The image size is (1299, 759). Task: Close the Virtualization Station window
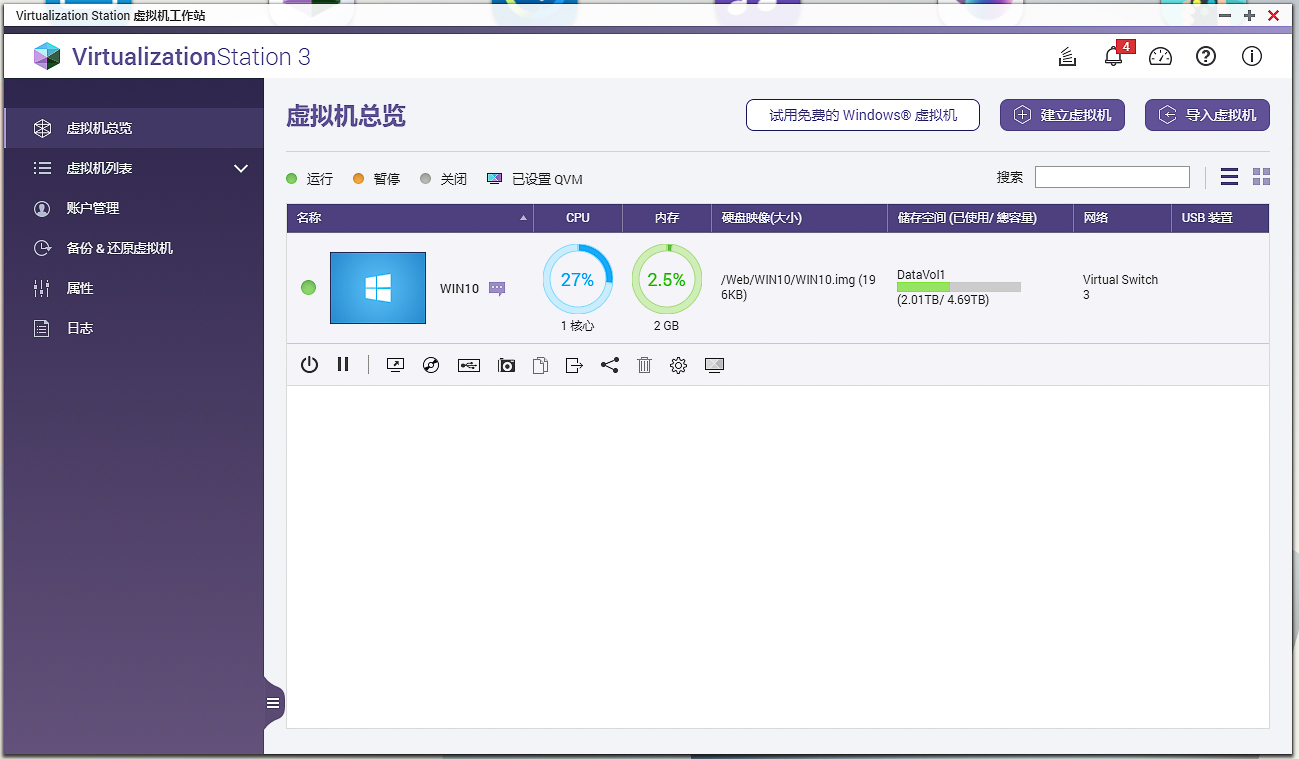point(1273,16)
